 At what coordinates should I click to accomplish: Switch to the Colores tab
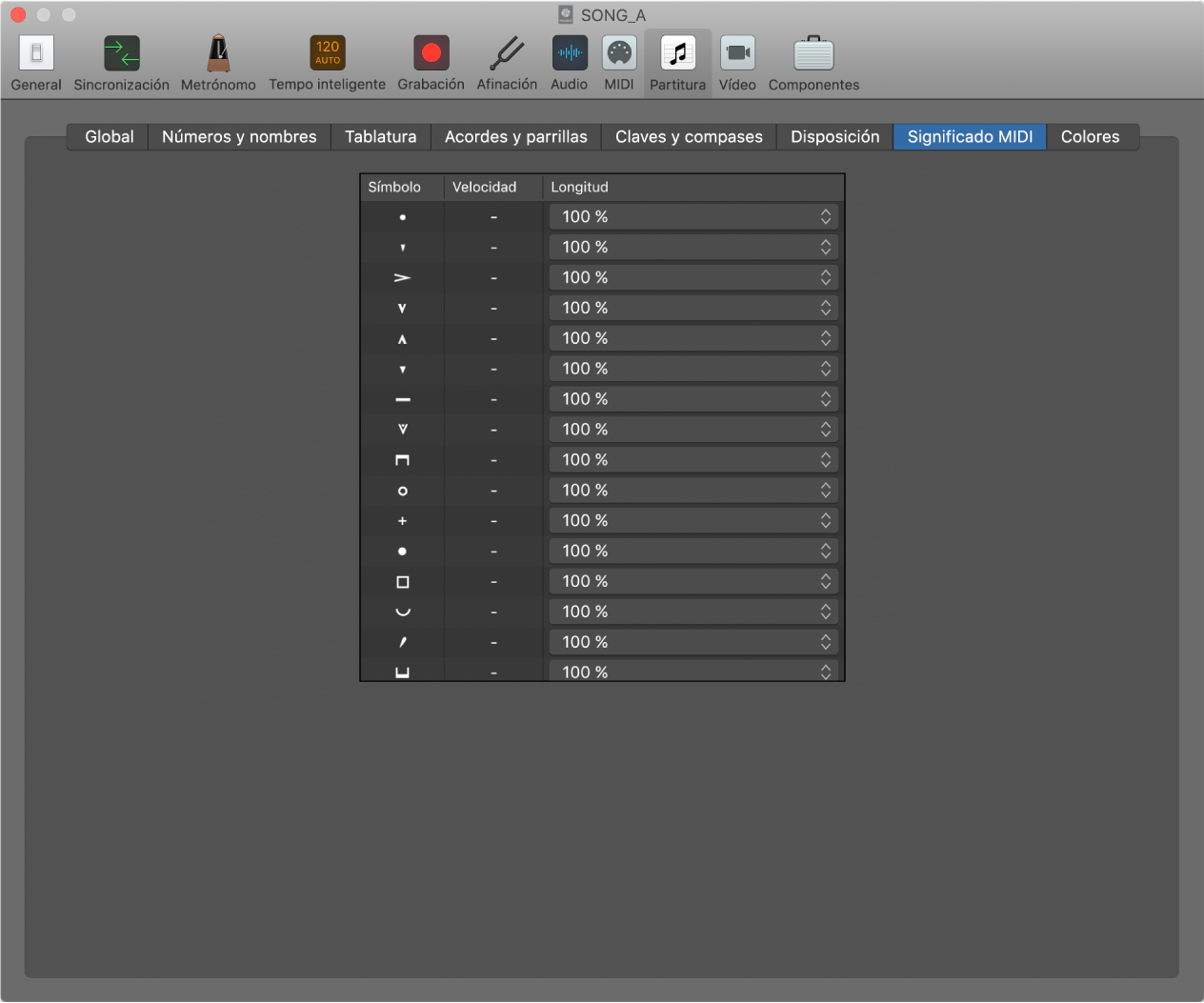click(1090, 137)
